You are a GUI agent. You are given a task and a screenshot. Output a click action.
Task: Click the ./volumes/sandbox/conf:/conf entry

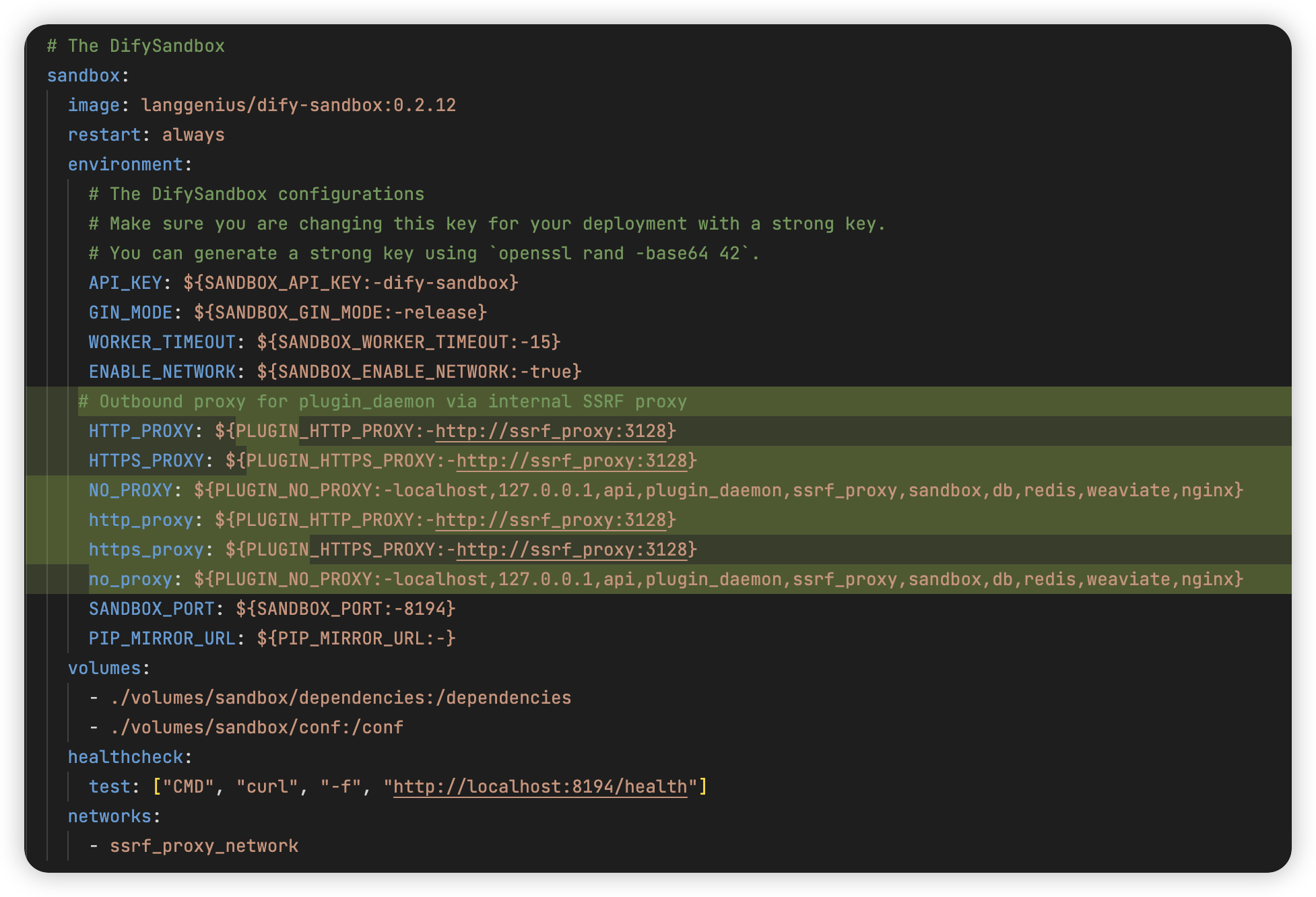click(x=257, y=727)
